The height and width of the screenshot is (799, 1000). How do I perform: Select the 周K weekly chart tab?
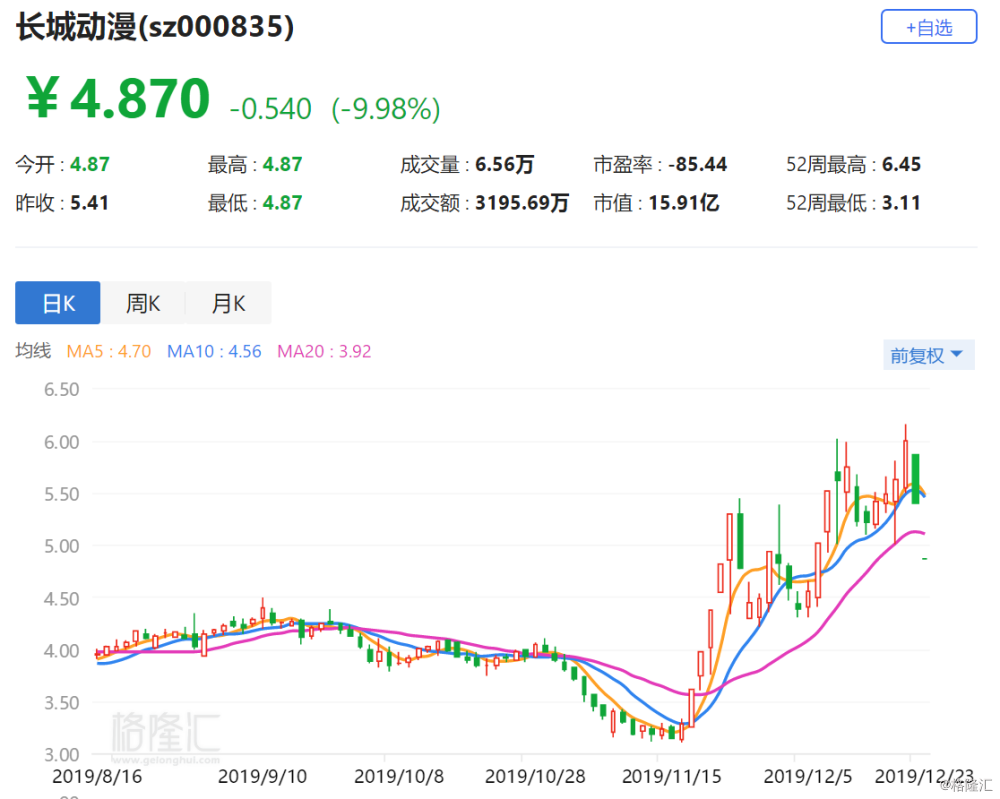tap(143, 303)
